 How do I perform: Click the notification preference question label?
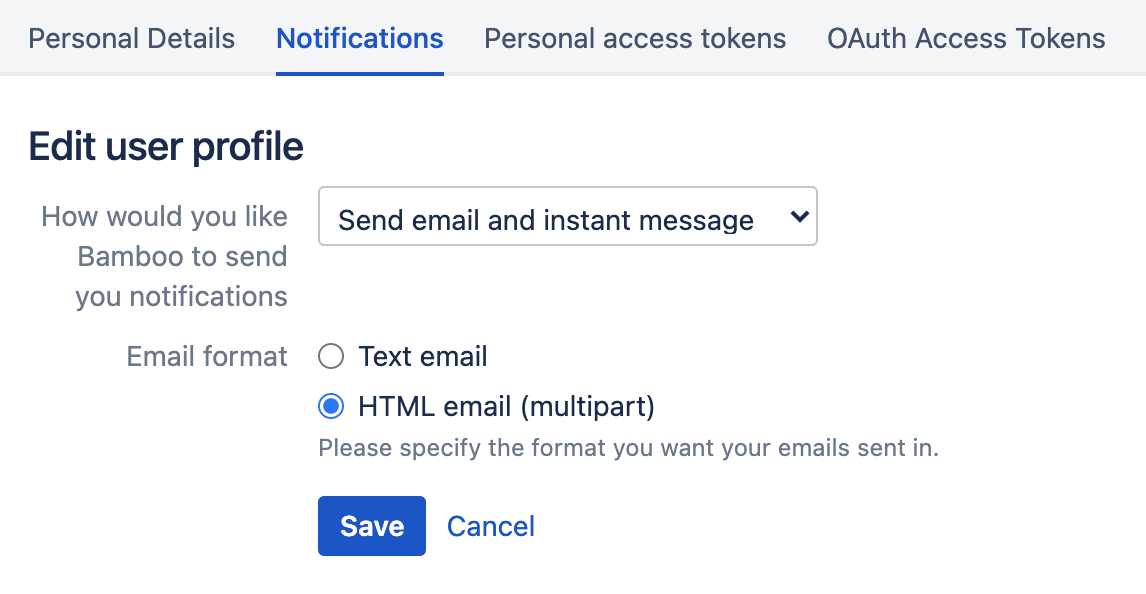(163, 256)
